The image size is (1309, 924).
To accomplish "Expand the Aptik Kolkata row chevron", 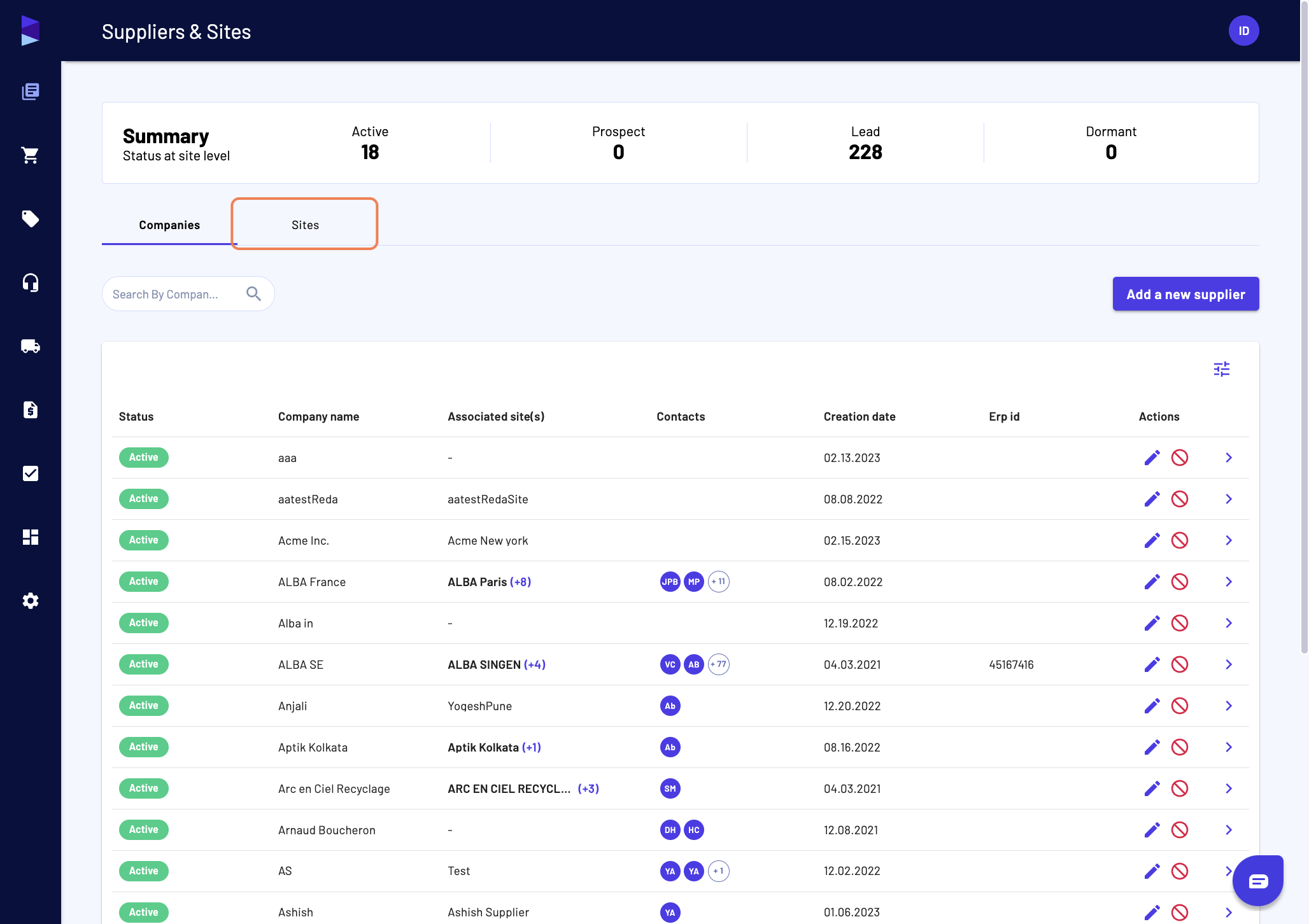I will click(1229, 747).
